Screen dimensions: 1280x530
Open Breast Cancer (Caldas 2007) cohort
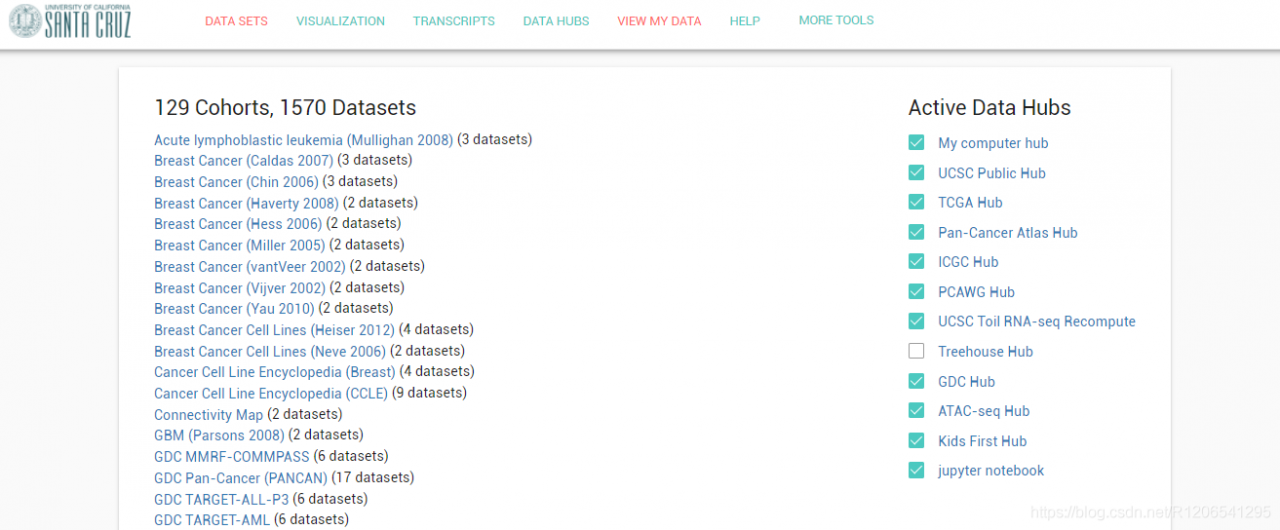(243, 161)
